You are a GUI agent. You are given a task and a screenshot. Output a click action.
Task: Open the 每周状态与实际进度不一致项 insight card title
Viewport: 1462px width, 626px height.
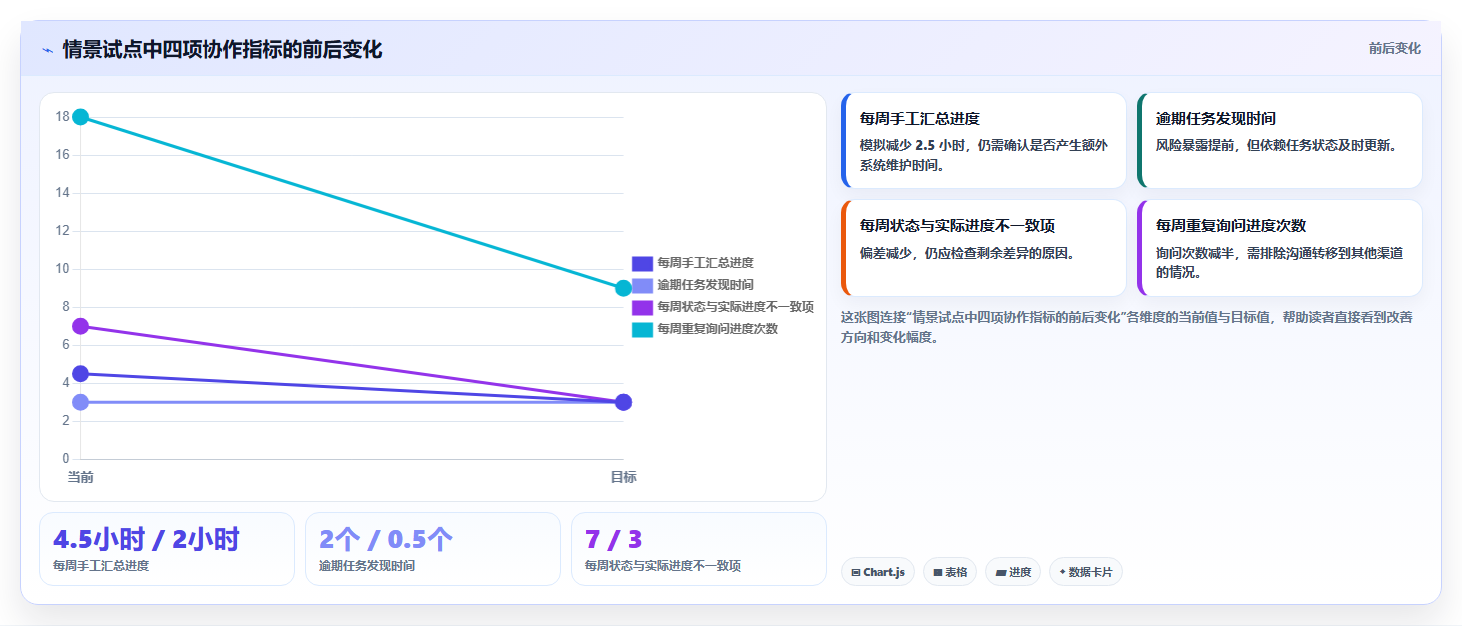[957, 226]
